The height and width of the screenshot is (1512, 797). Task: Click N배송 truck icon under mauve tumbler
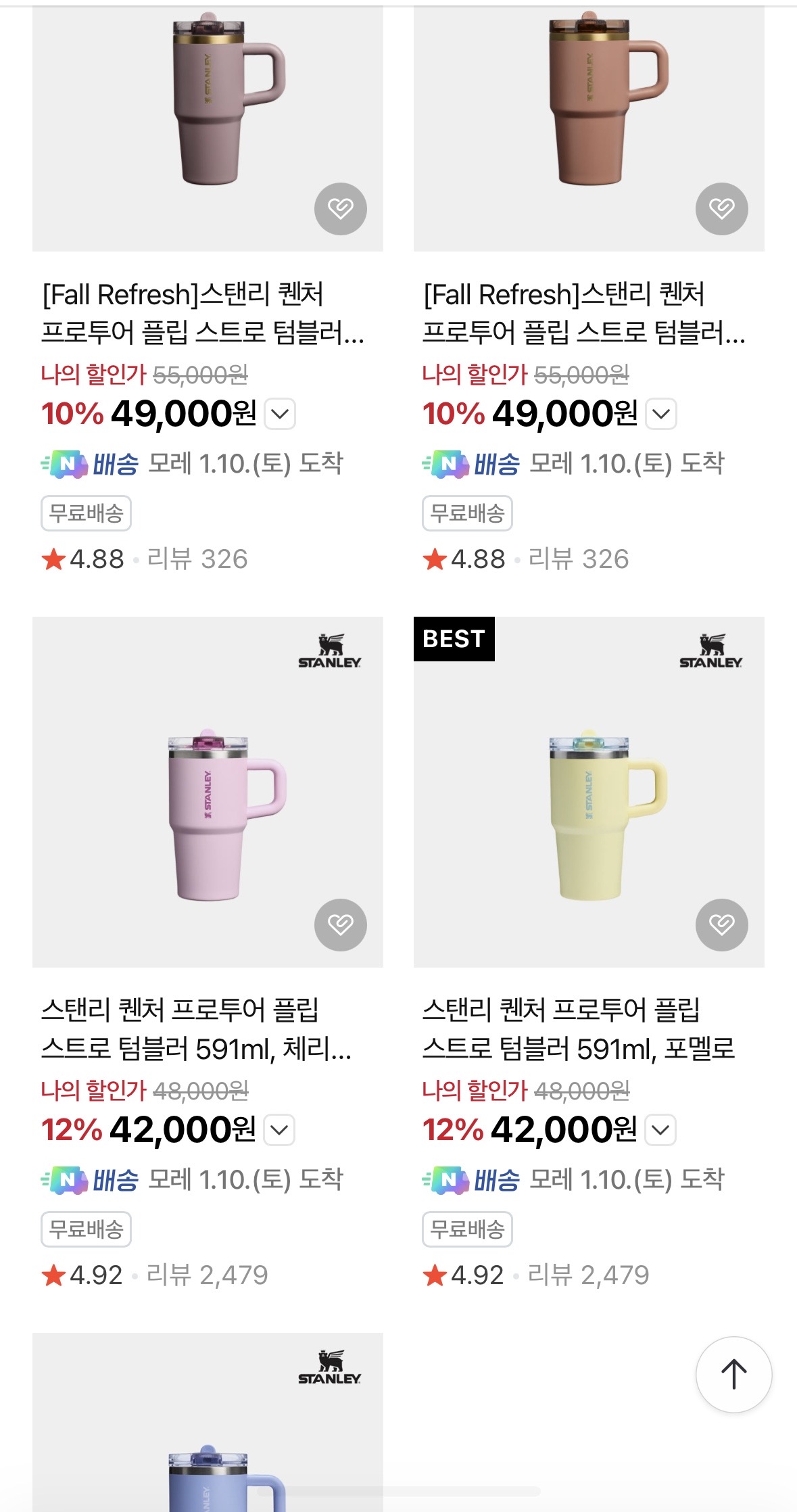pyautogui.click(x=66, y=464)
